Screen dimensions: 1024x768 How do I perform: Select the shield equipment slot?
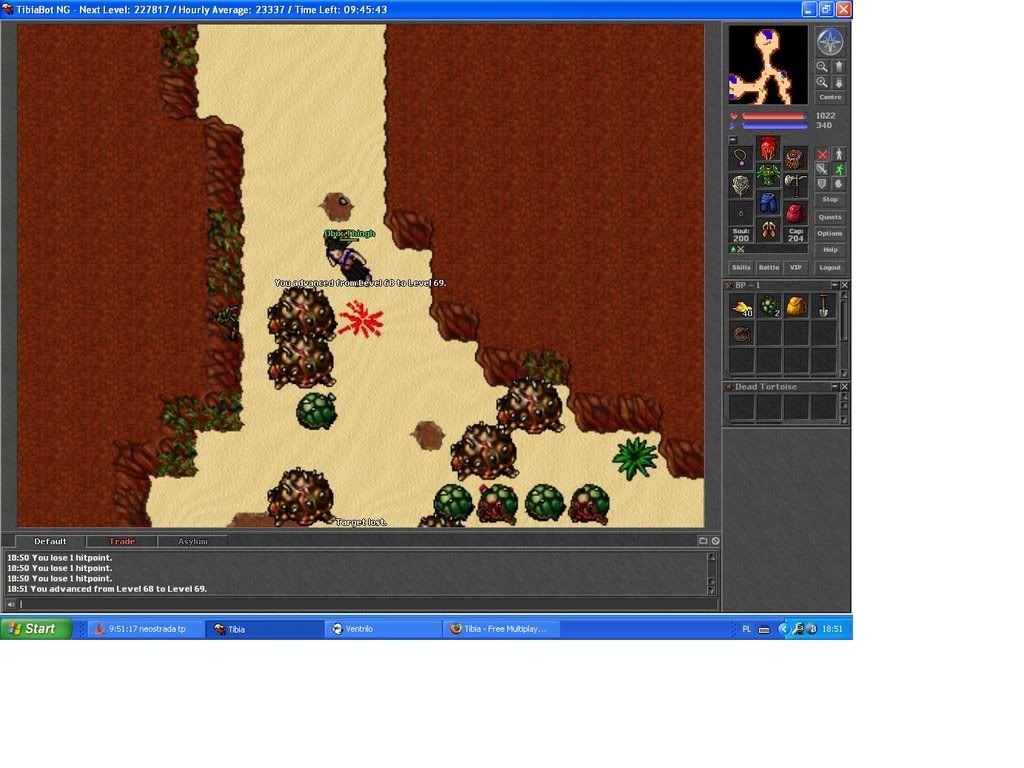pyautogui.click(x=741, y=185)
